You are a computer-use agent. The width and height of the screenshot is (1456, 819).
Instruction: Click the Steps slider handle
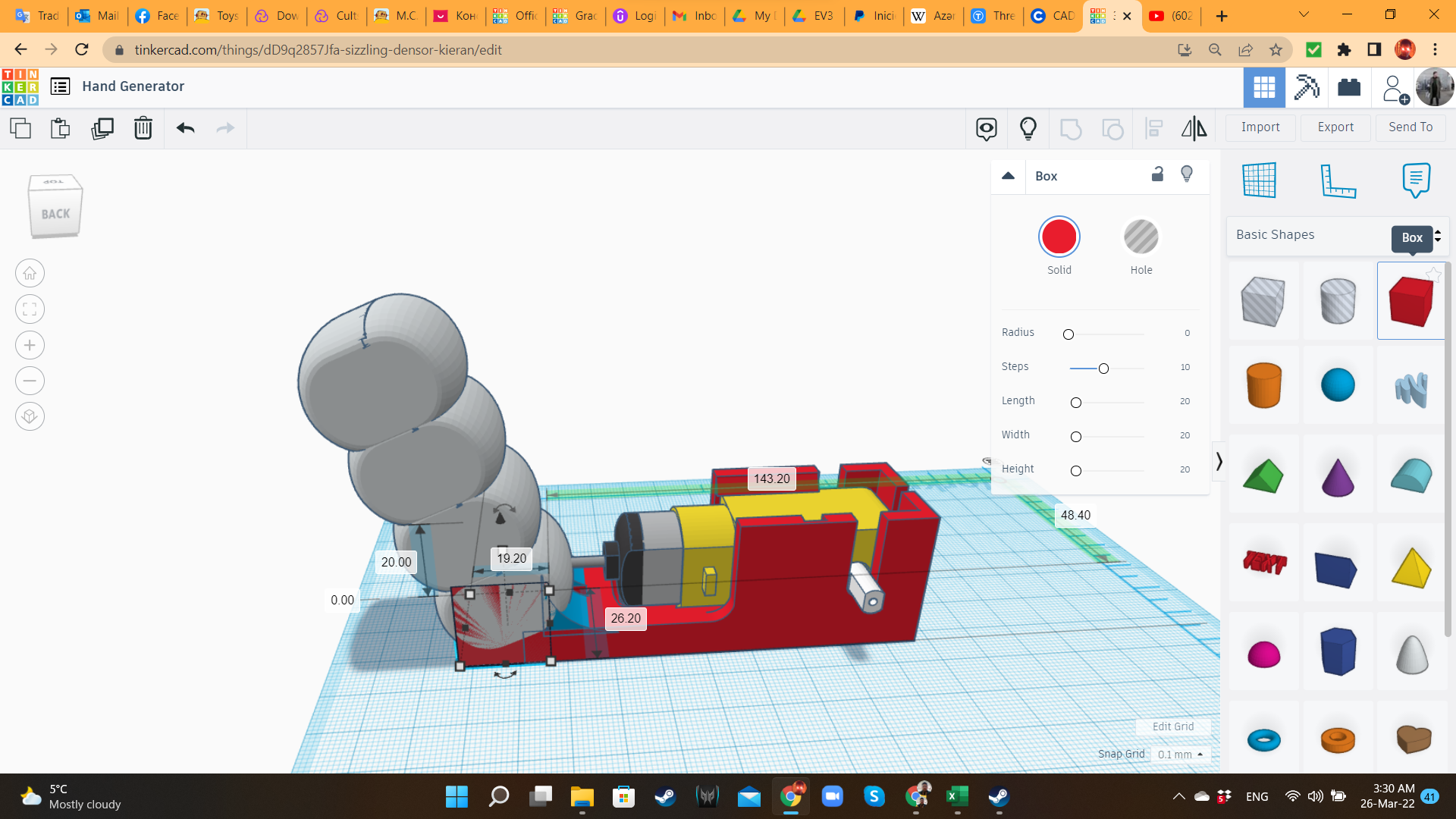(x=1103, y=369)
